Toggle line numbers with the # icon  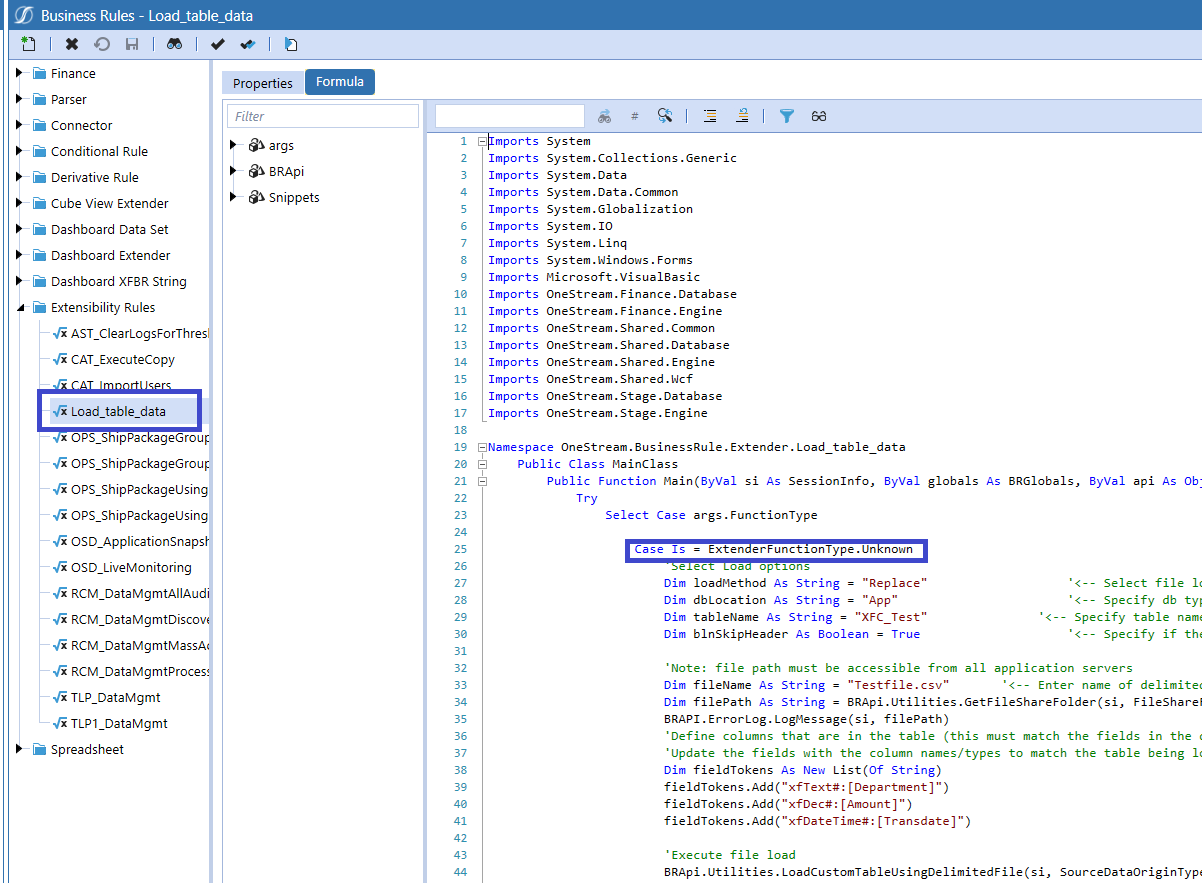click(x=634, y=116)
